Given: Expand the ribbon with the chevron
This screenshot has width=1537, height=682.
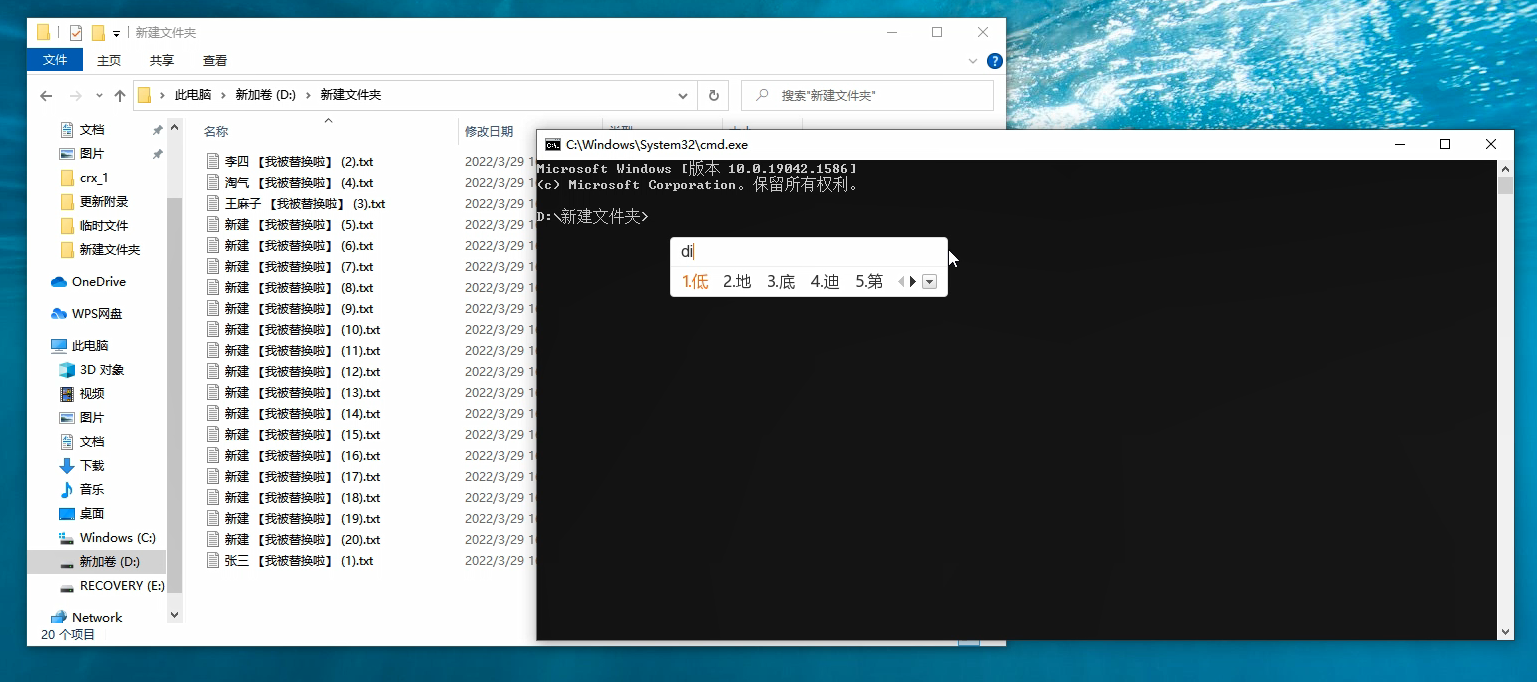Looking at the screenshot, I should (x=973, y=61).
